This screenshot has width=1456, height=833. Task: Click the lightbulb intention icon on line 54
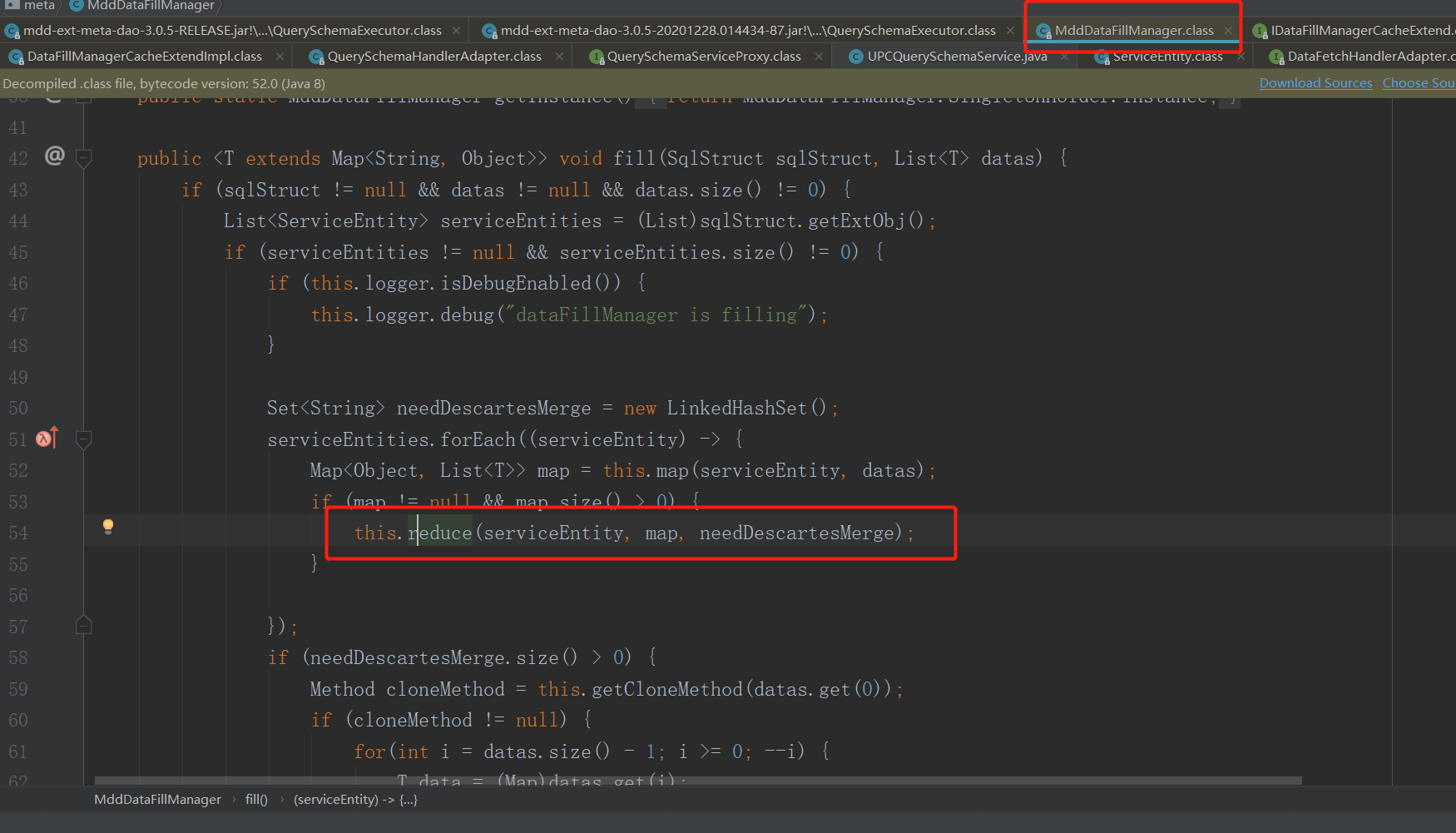107,526
